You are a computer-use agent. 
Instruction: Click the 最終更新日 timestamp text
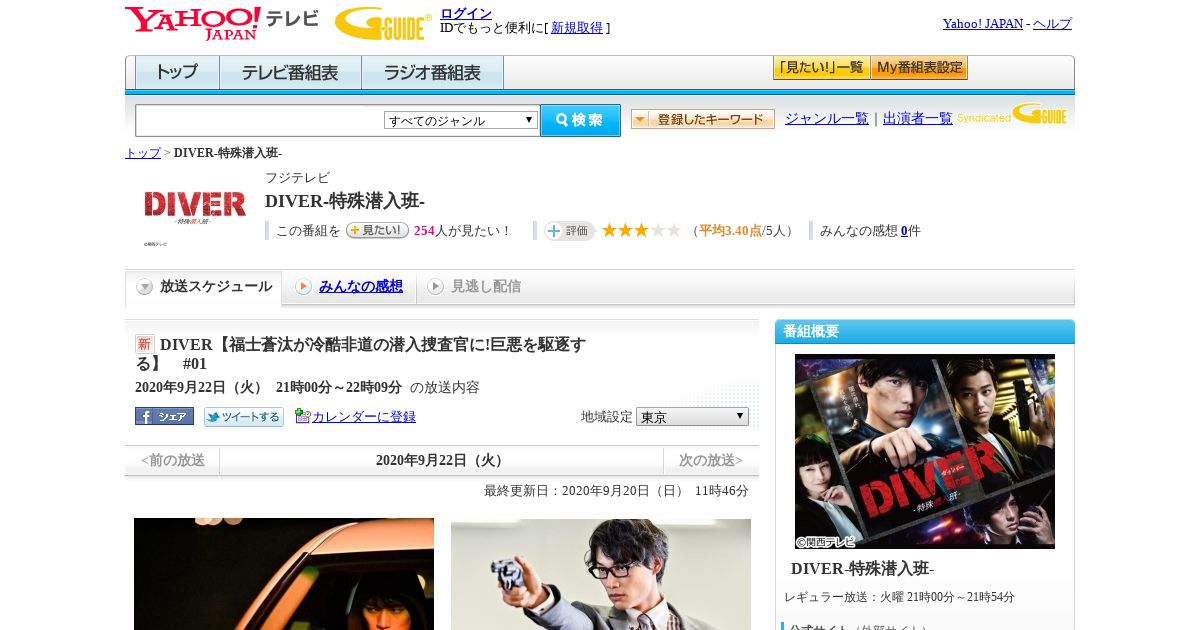pyautogui.click(x=616, y=491)
